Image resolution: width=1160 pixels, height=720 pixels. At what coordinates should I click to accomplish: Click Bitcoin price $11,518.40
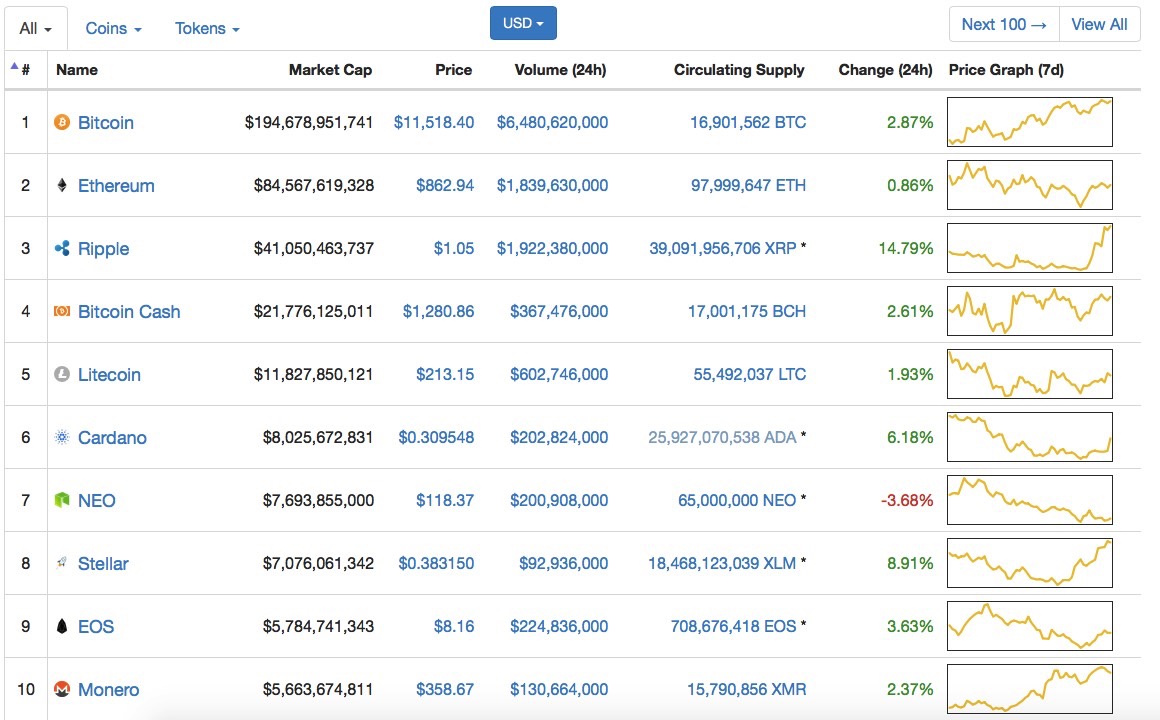click(434, 122)
